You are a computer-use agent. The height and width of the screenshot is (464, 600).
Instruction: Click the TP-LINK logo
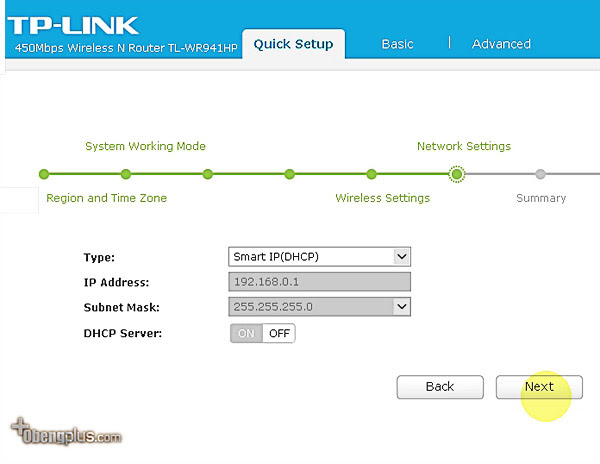73,26
